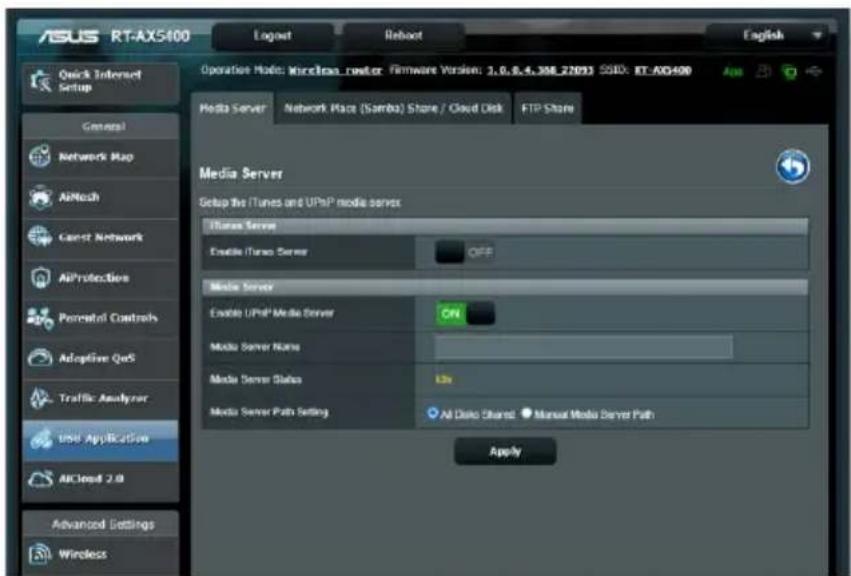Open Guest Network menu item

point(101,237)
